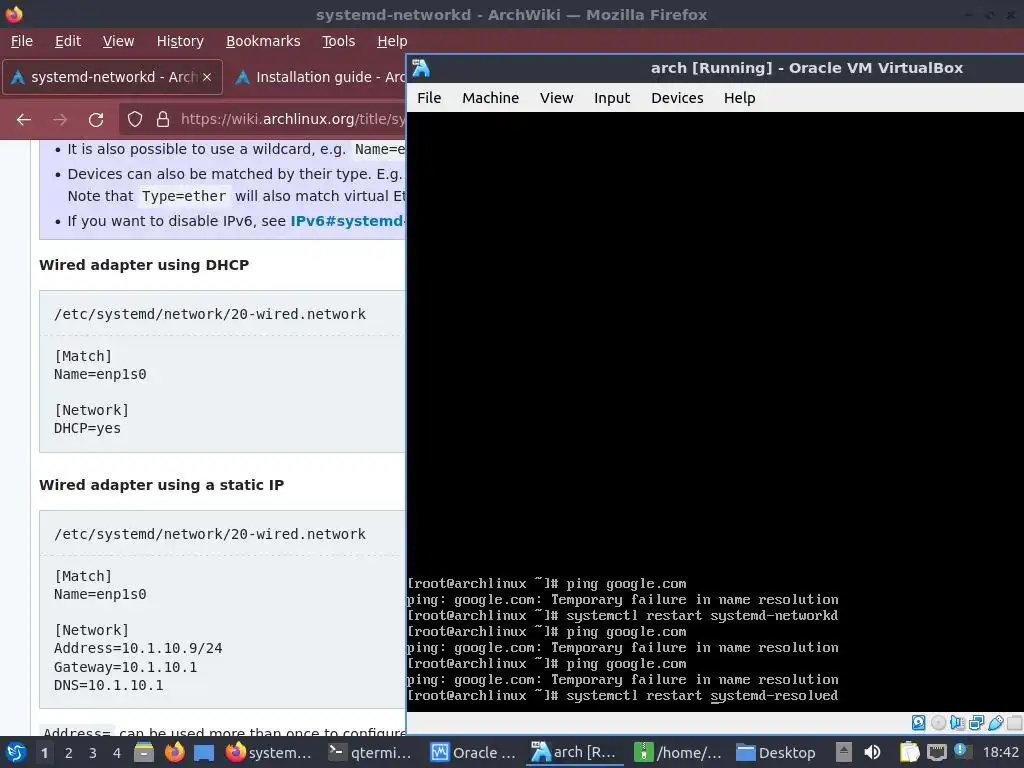Click the Firefox logo in the title bar
1024x768 pixels.
pos(14,14)
